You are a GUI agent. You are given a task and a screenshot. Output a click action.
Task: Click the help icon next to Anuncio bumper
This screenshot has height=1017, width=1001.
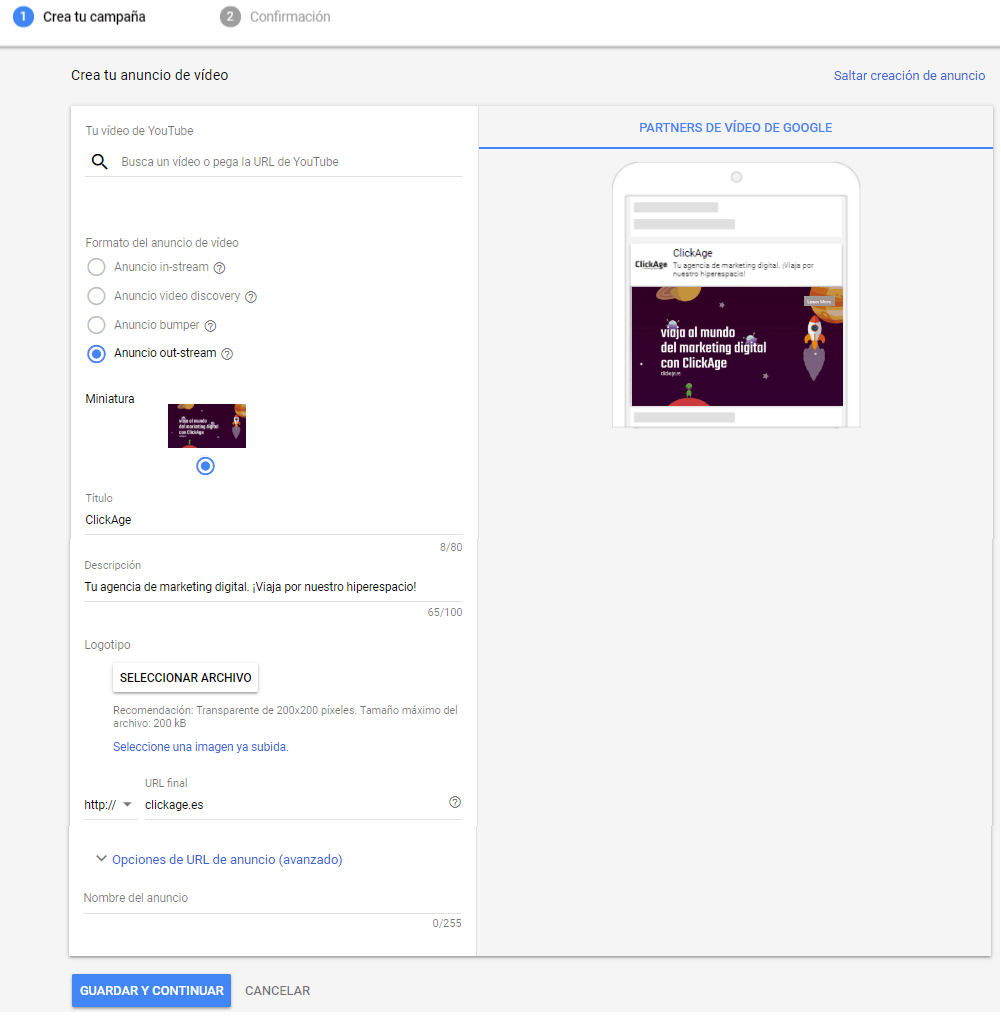[210, 325]
